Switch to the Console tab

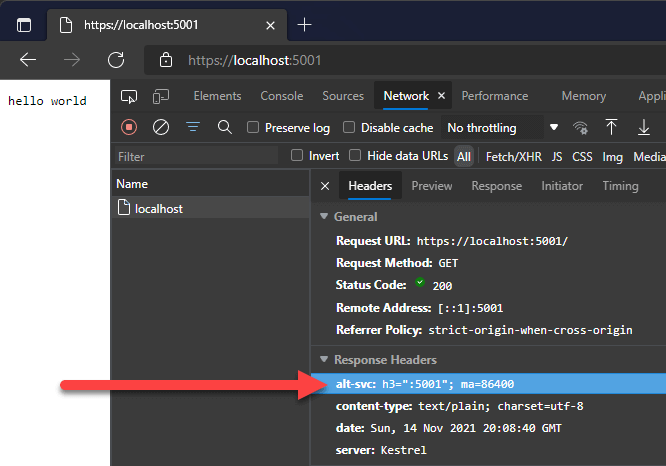281,96
